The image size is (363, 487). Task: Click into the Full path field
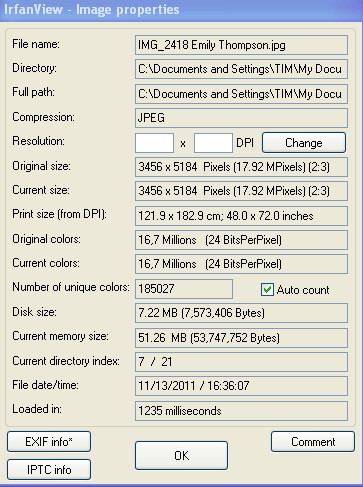point(241,94)
